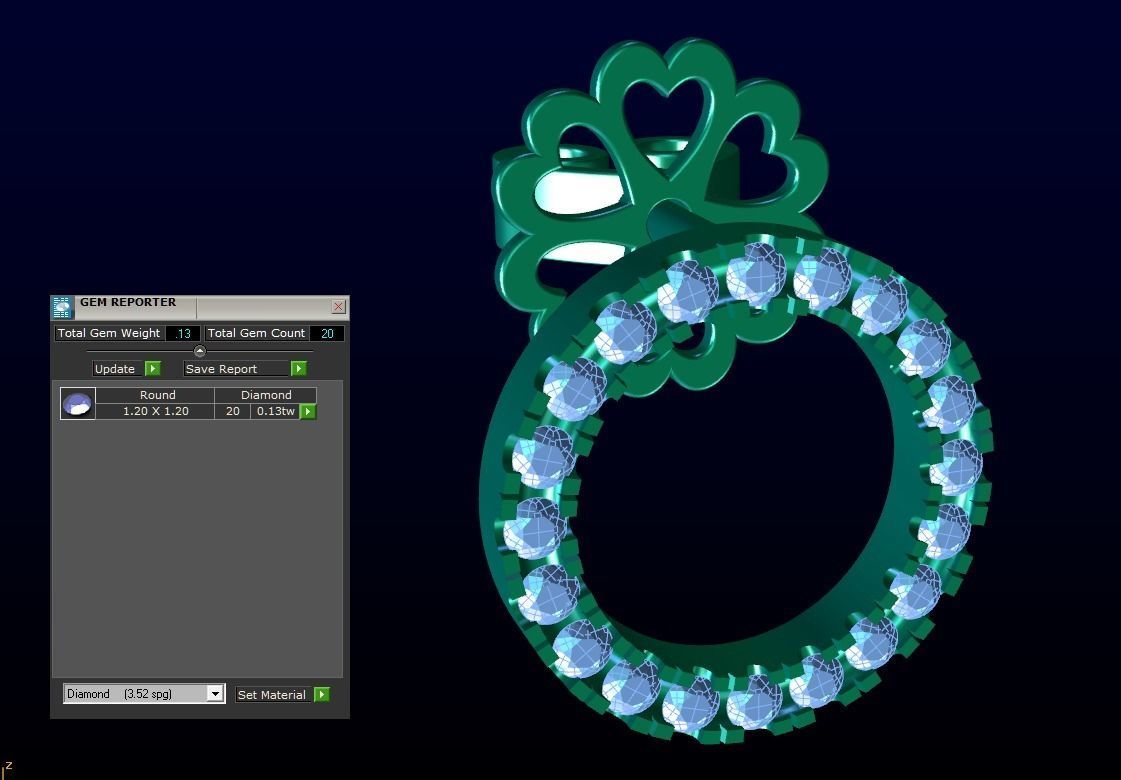Click the Total Gem Count label
This screenshot has width=1121, height=780.
tap(257, 333)
